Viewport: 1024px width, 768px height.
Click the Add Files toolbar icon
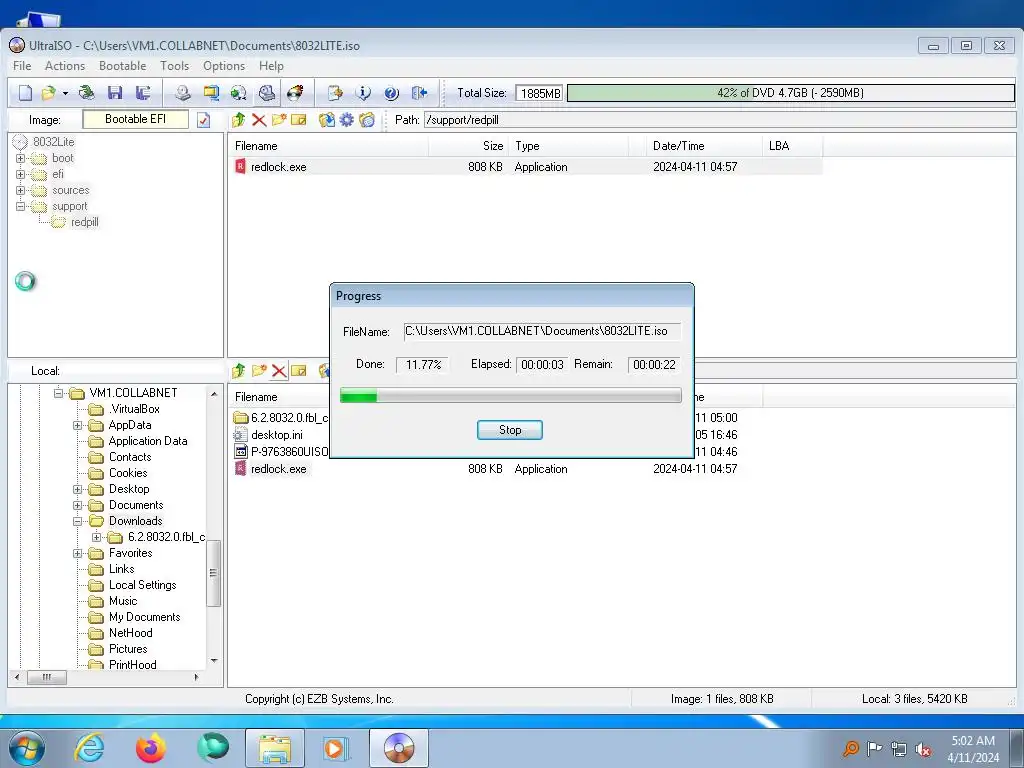click(x=335, y=93)
